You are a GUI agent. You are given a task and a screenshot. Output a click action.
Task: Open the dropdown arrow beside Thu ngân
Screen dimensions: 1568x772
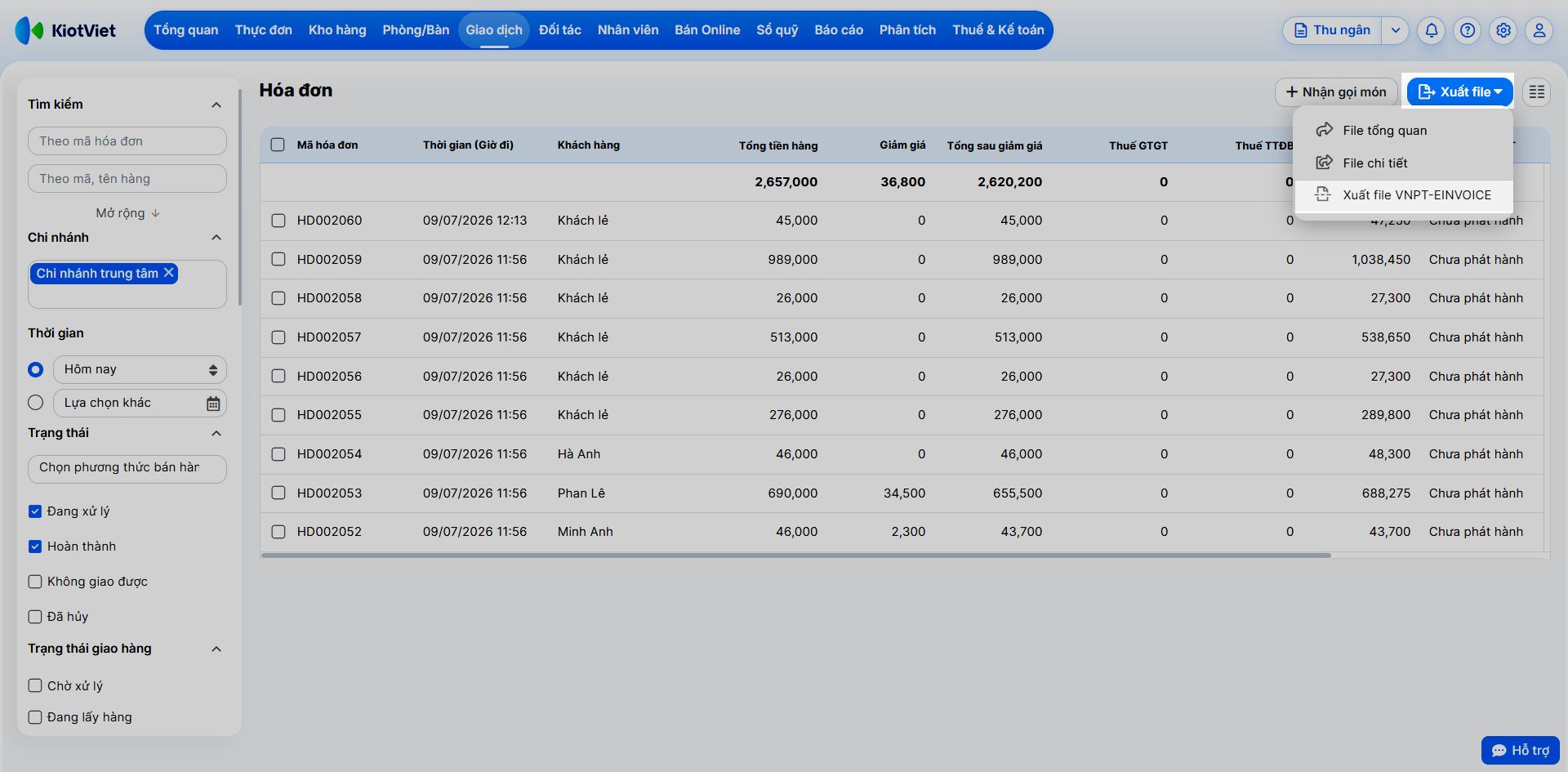[x=1396, y=30]
